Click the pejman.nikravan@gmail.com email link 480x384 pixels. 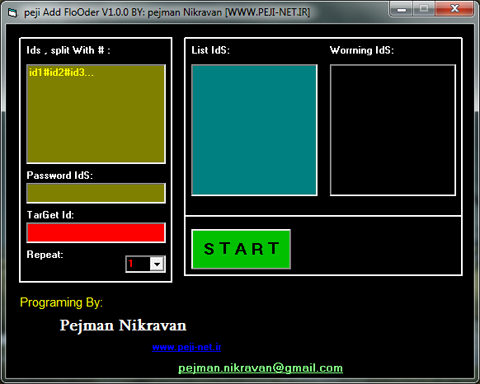point(260,368)
